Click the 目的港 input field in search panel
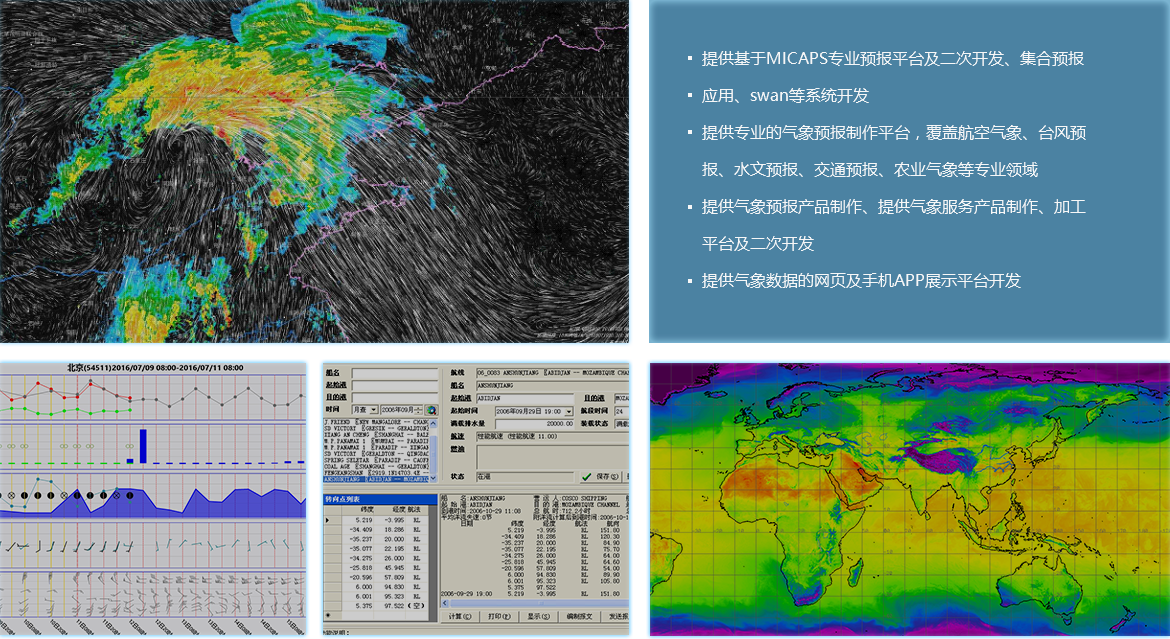Viewport: 1170px width, 639px height. pos(395,397)
